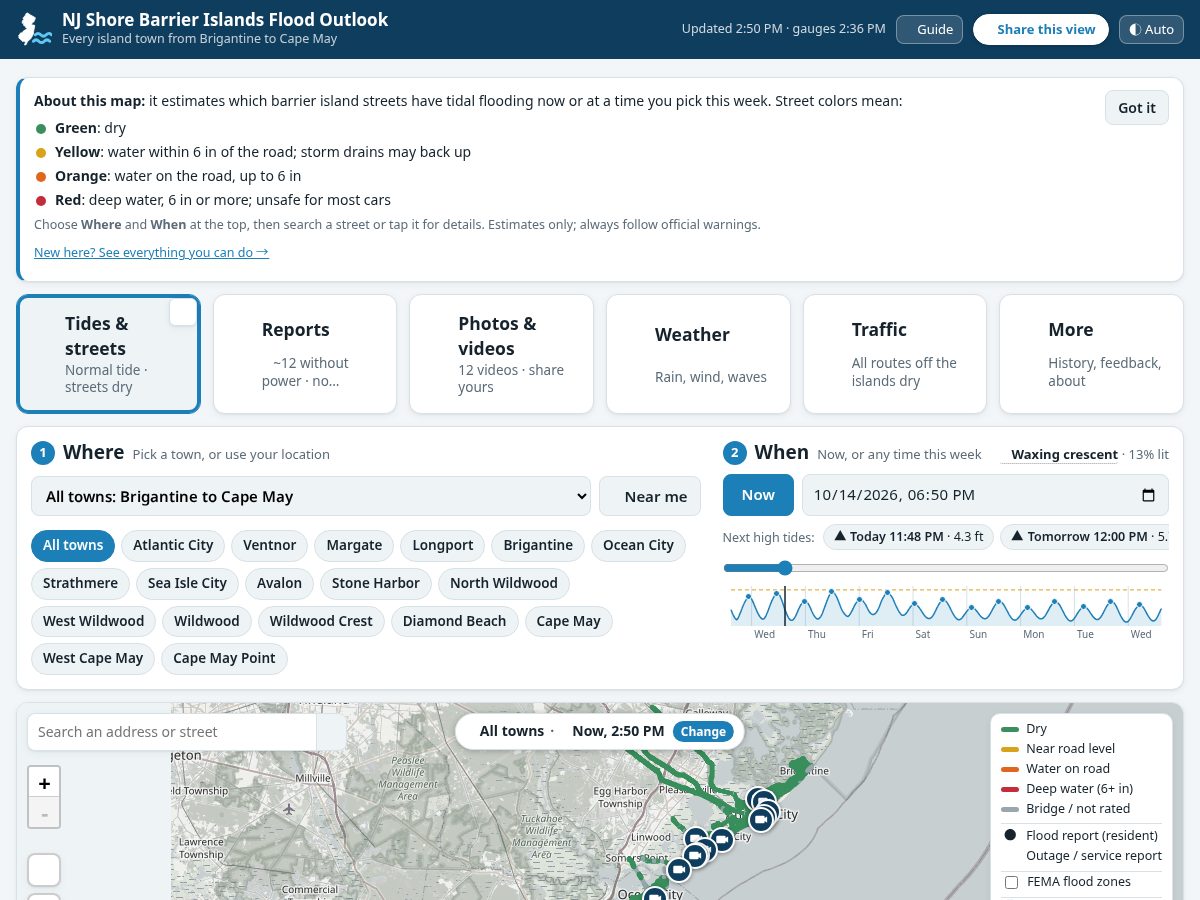Dismiss the info box with Got it

[1137, 108]
